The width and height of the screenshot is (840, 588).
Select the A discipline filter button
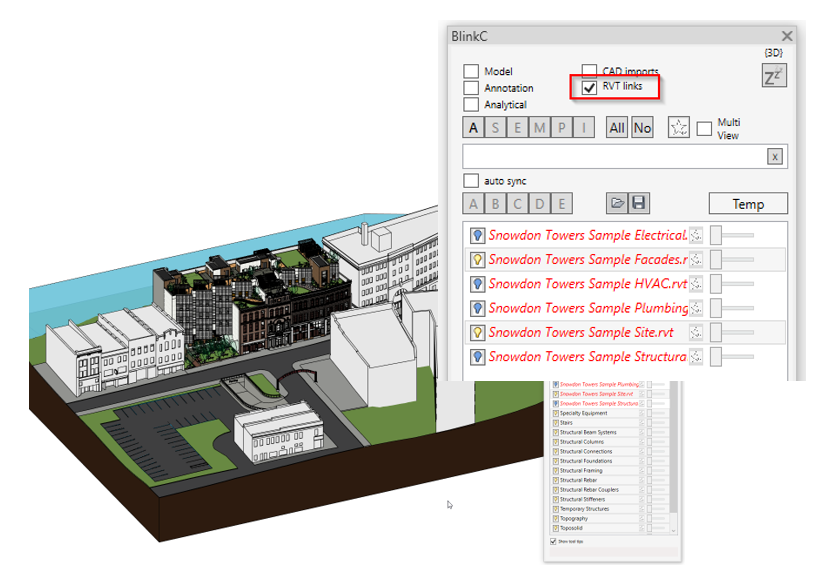(x=473, y=128)
